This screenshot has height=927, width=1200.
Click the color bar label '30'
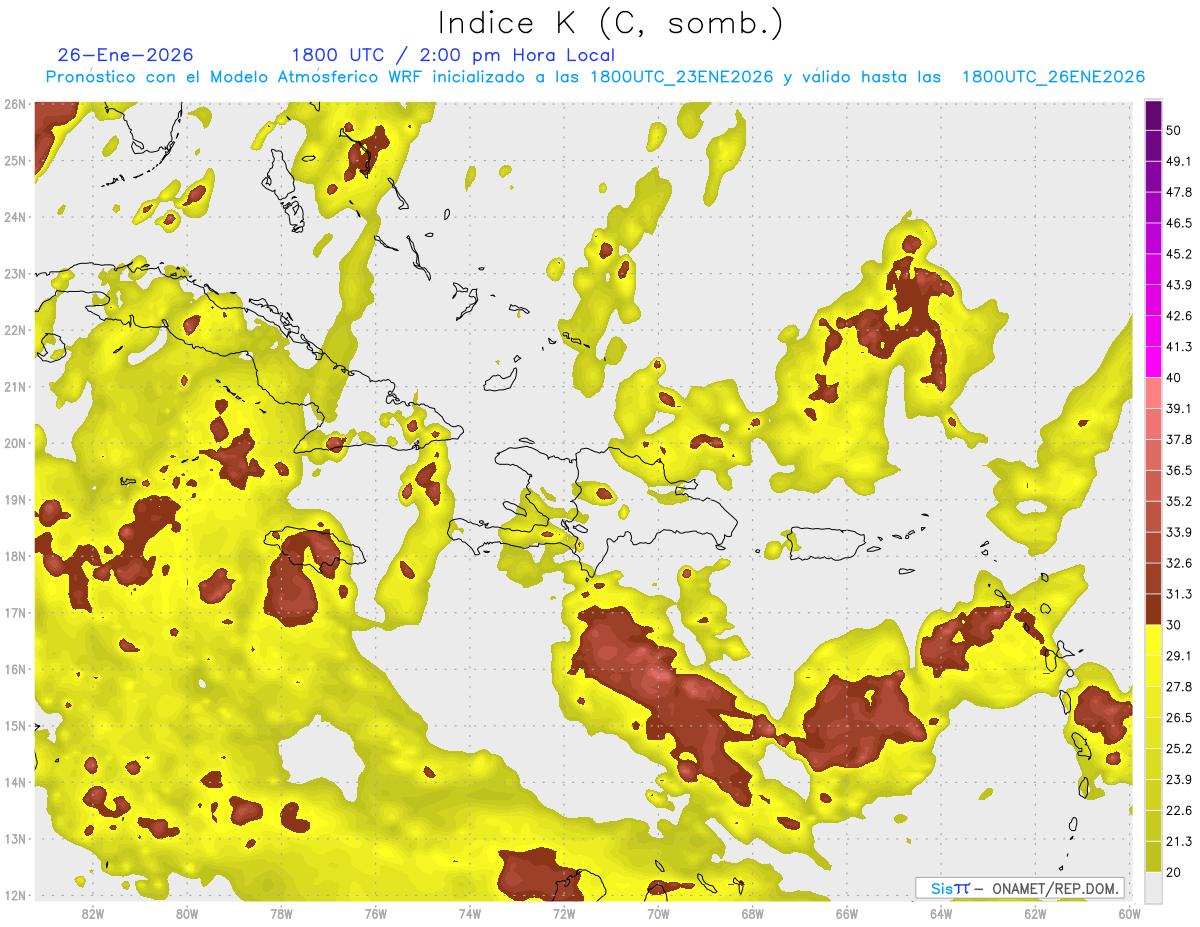pos(1173,625)
